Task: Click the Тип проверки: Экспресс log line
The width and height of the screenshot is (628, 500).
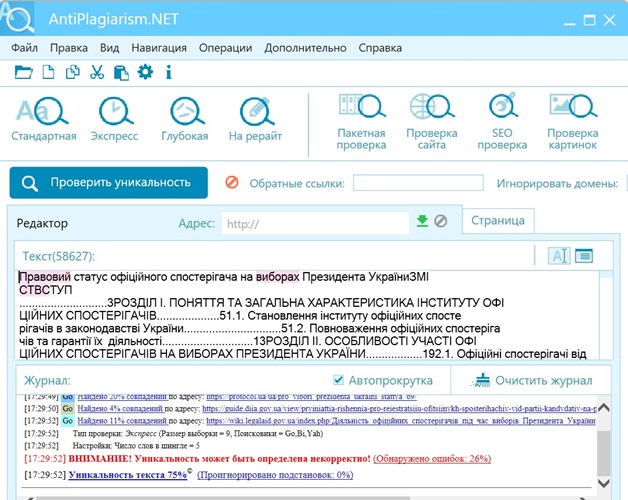Action: 198,433
